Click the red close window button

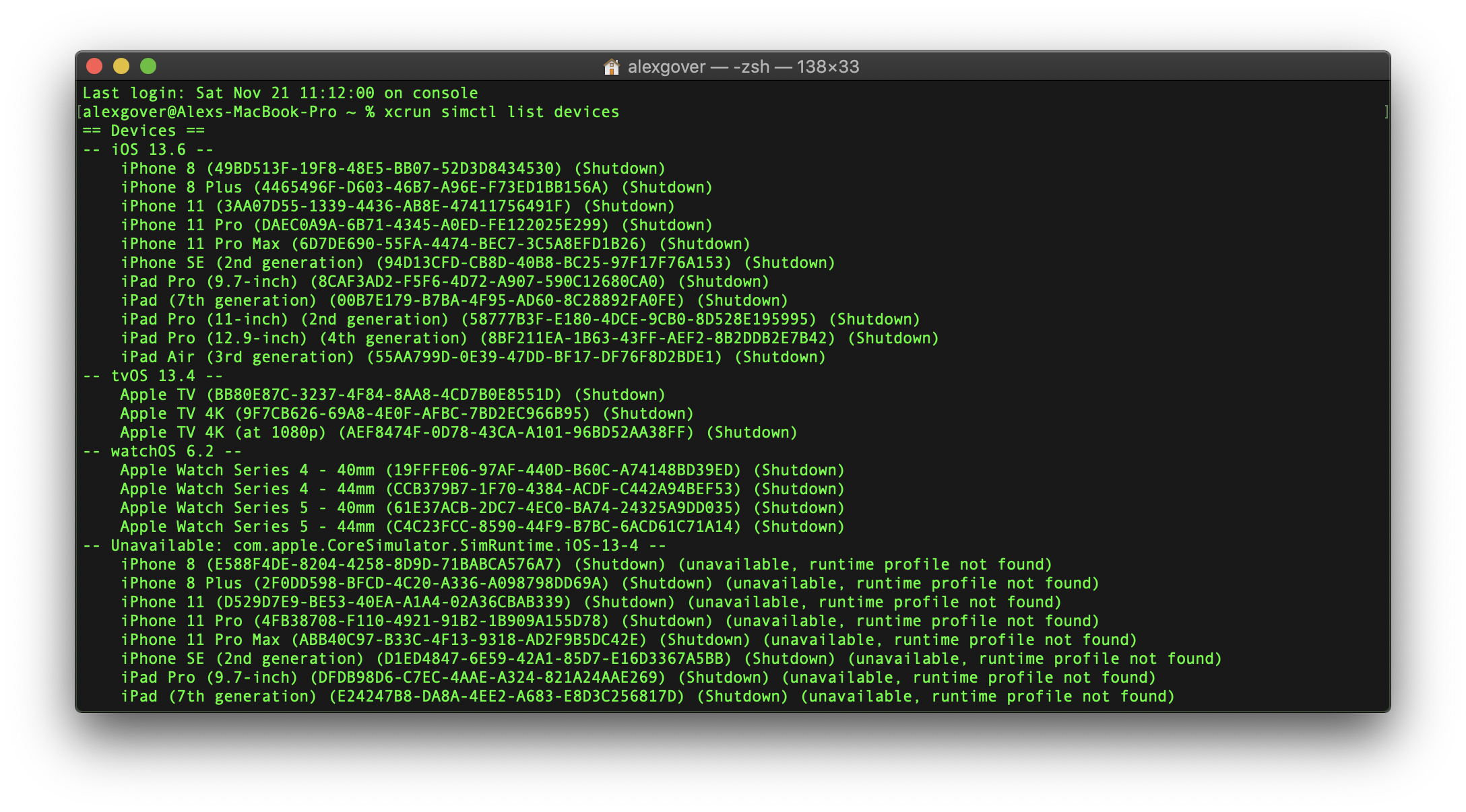pos(95,66)
